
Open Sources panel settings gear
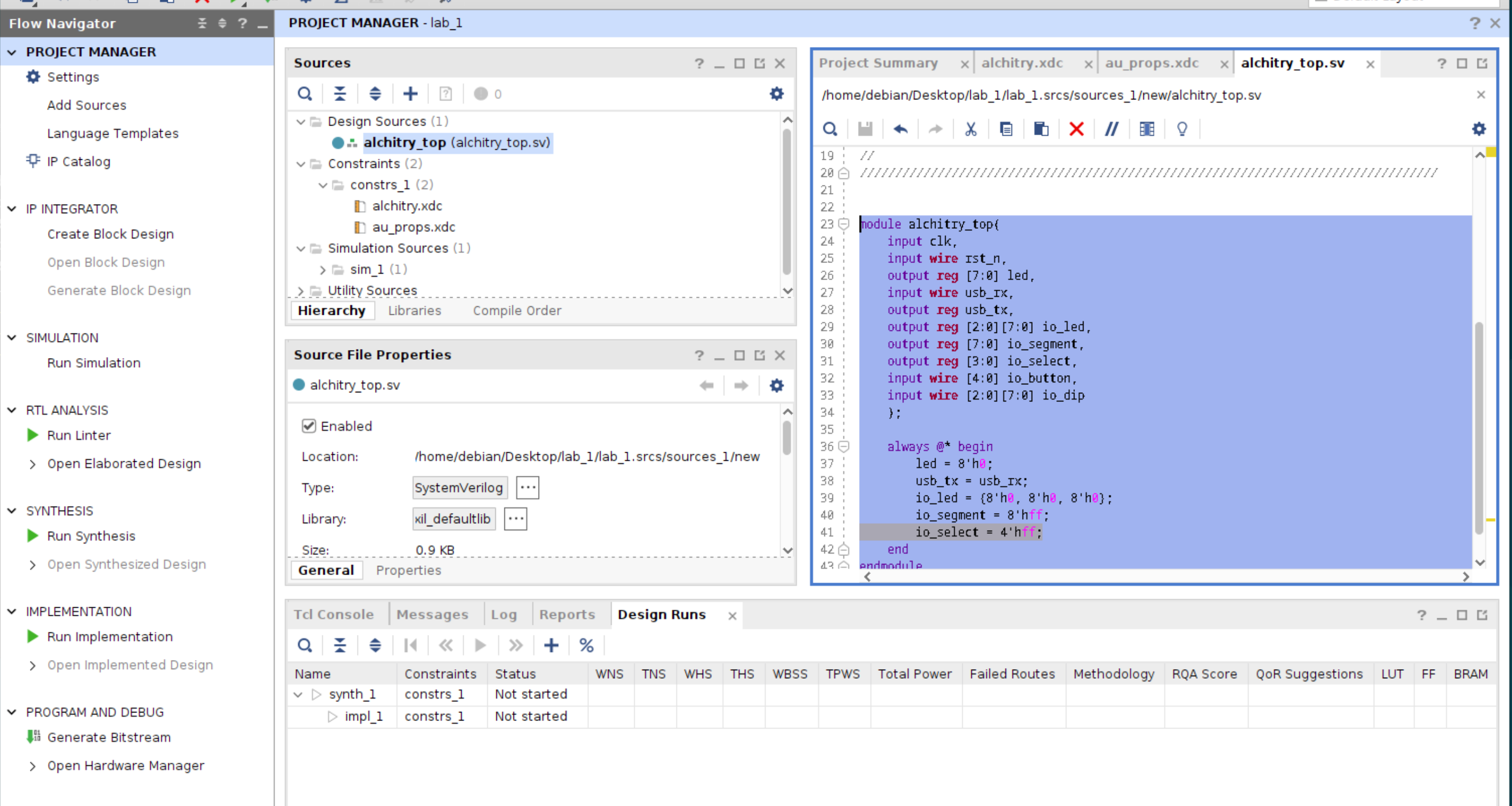tap(776, 94)
